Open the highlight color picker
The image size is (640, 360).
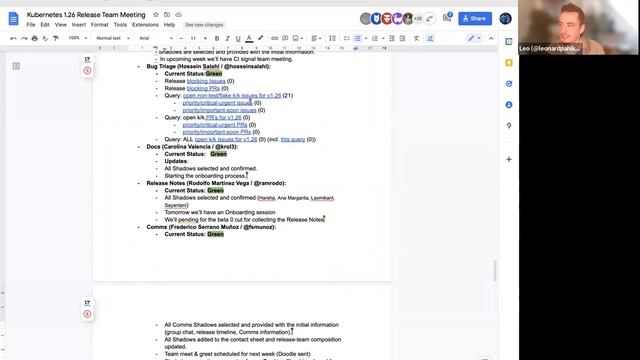click(260, 38)
